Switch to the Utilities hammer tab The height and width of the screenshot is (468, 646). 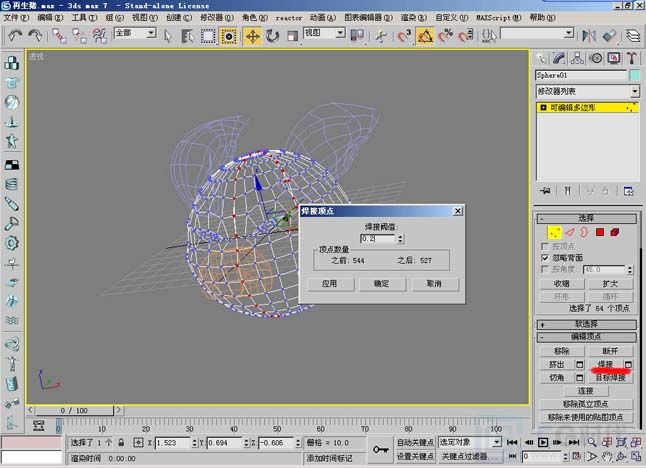[632, 58]
